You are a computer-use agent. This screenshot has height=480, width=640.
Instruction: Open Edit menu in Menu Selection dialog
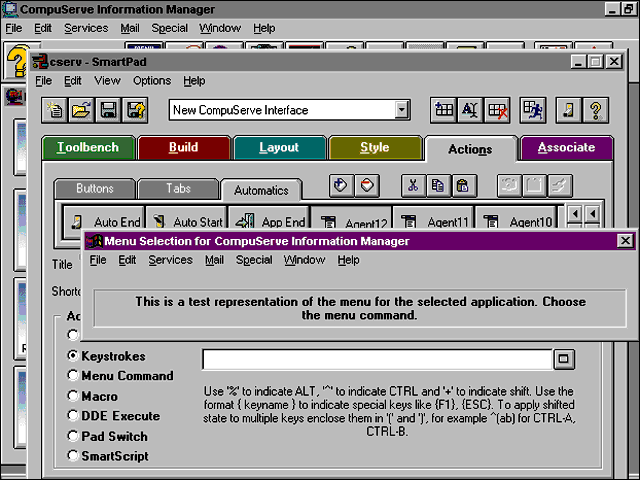[x=127, y=260]
